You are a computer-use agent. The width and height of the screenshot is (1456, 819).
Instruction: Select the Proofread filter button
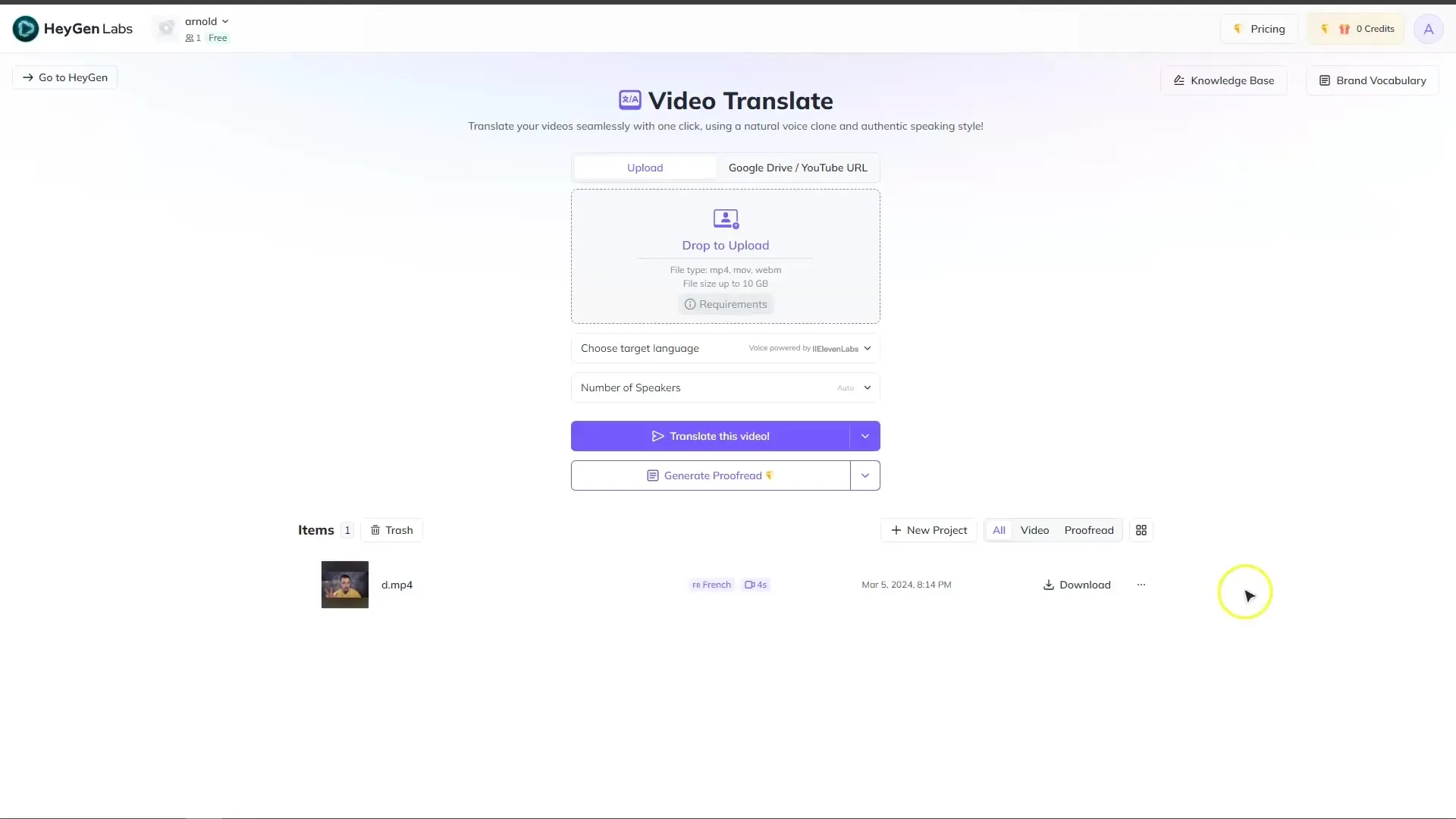pyautogui.click(x=1089, y=530)
